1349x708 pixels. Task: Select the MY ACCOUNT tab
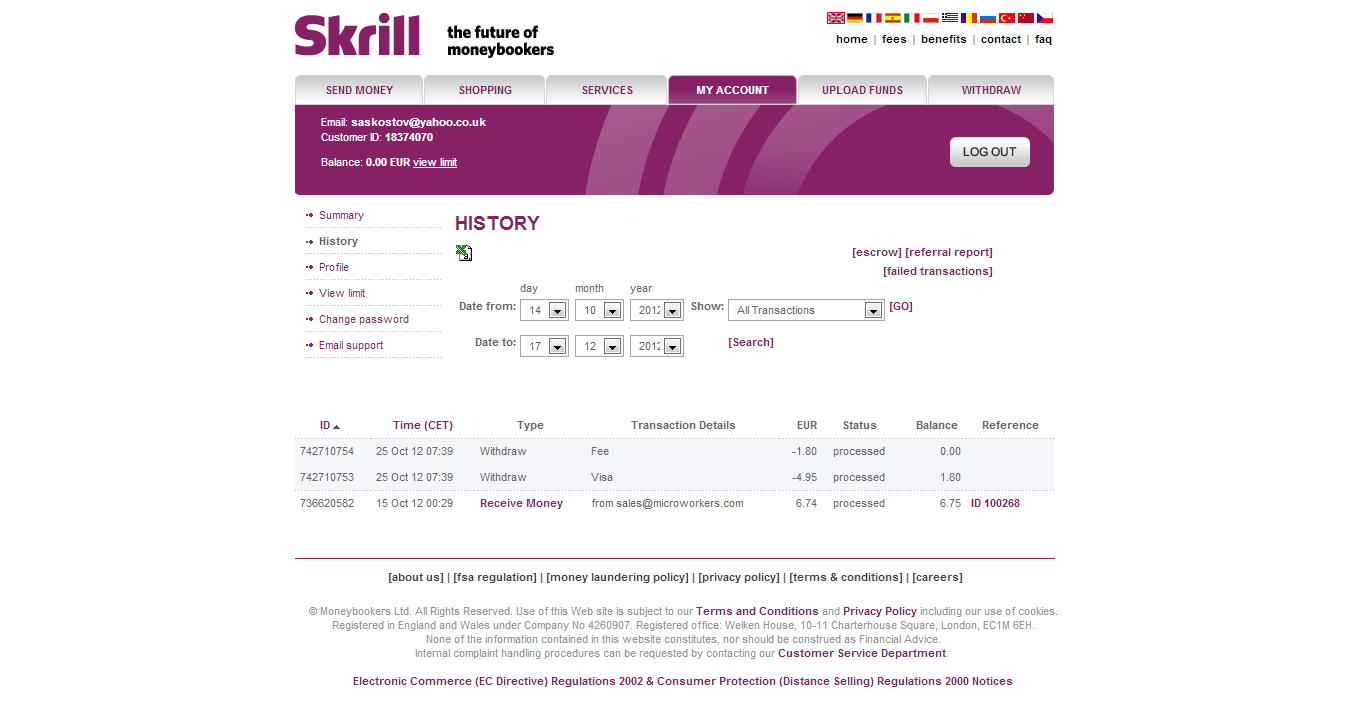(x=732, y=90)
